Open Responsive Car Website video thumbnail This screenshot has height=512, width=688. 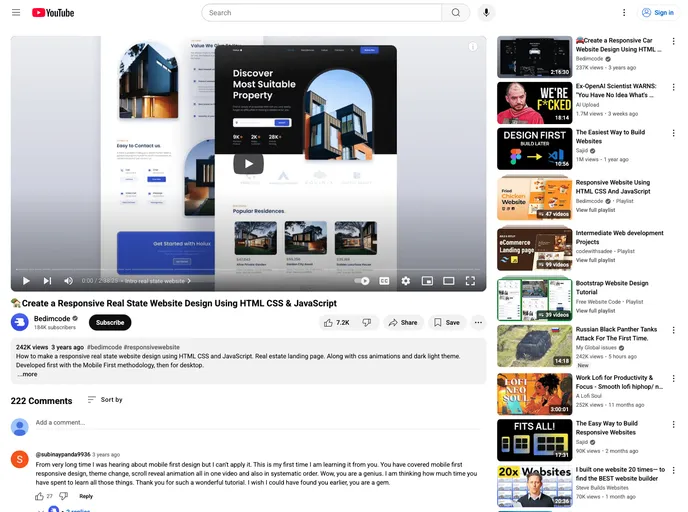pyautogui.click(x=535, y=57)
